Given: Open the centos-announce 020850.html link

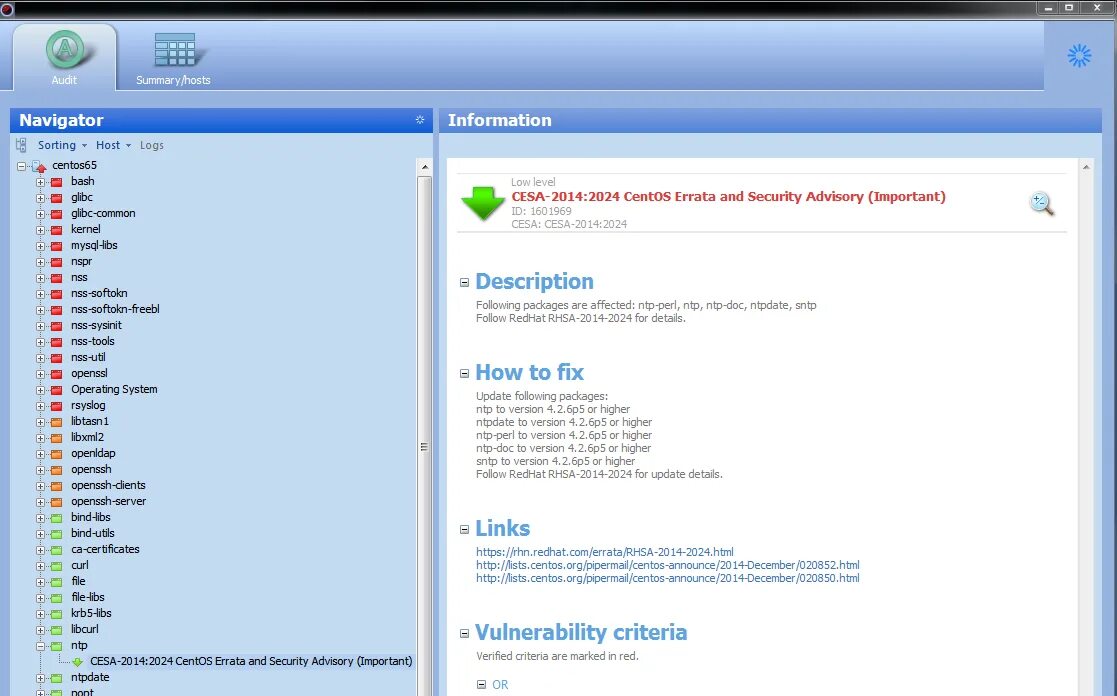Looking at the screenshot, I should click(667, 578).
